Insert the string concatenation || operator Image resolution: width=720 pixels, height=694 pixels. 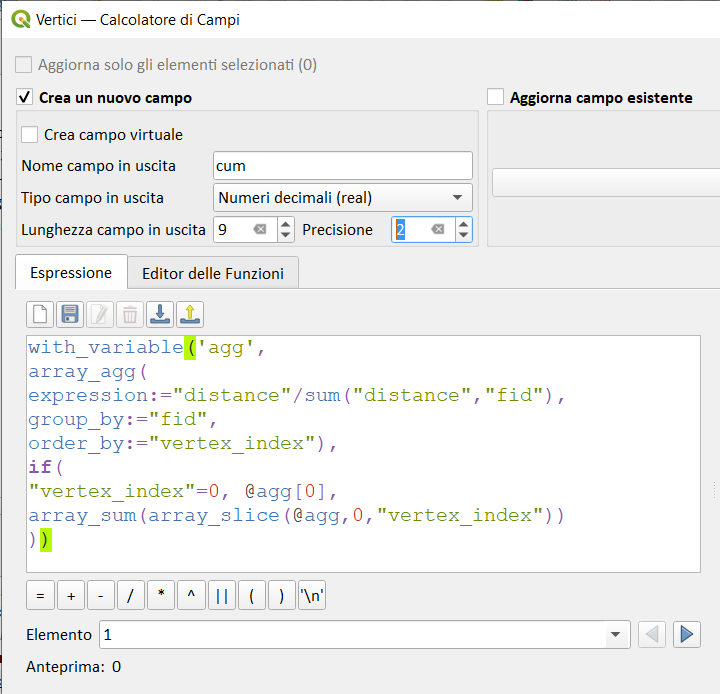click(x=221, y=596)
